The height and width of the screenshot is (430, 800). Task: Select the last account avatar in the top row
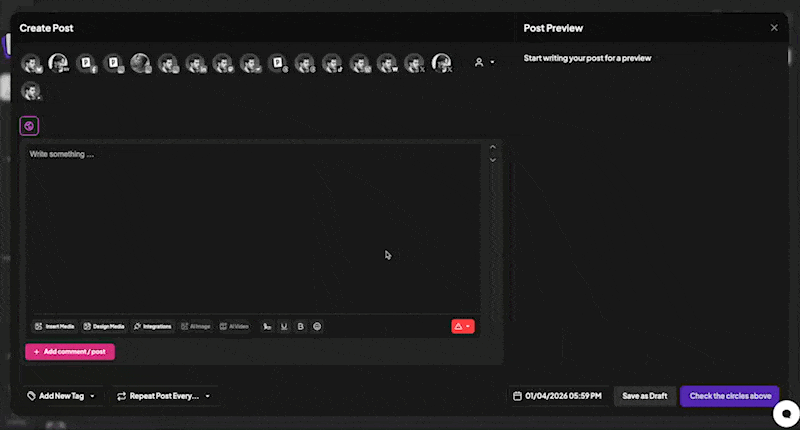(x=441, y=63)
